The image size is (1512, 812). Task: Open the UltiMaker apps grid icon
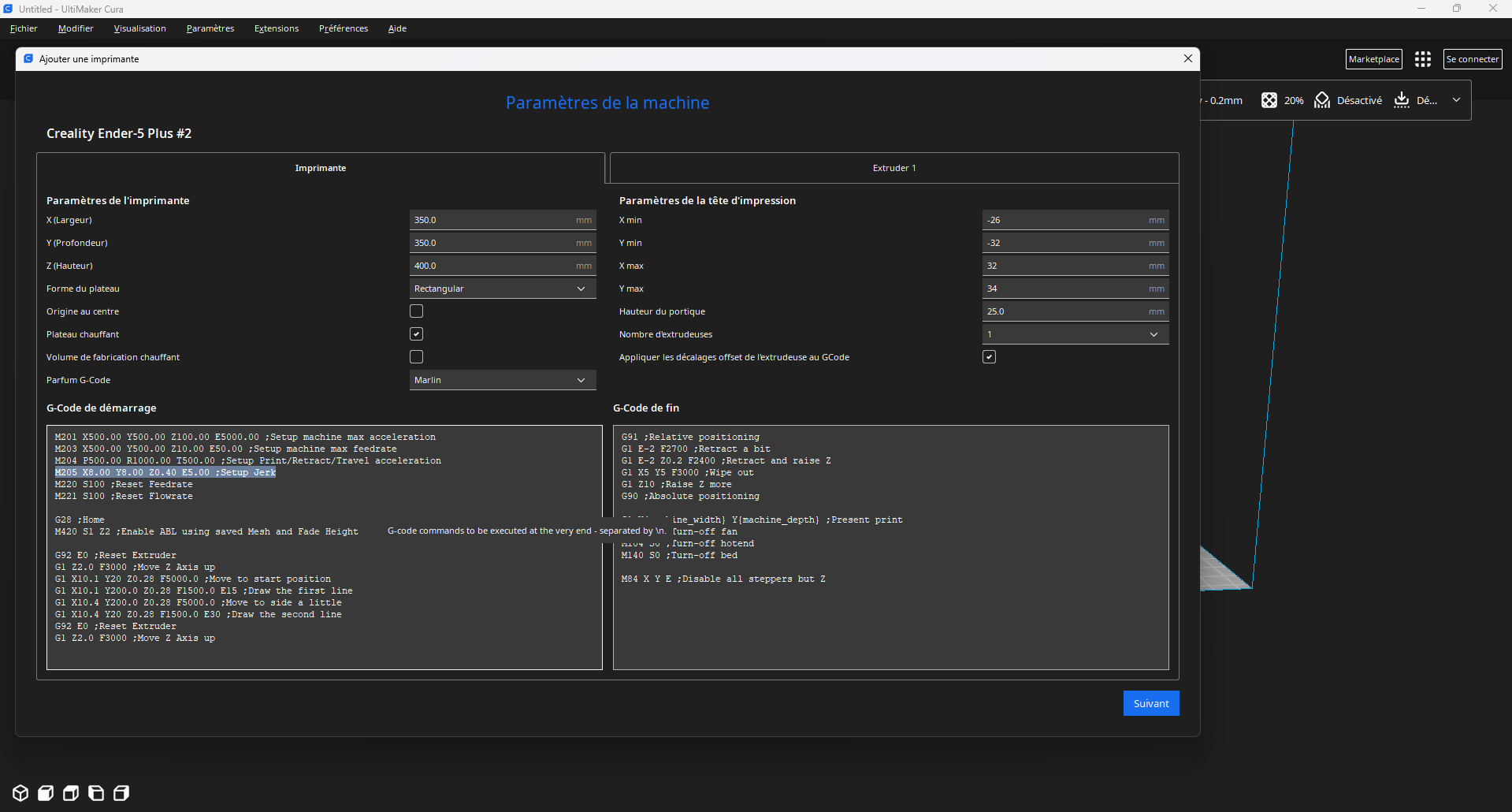point(1422,59)
